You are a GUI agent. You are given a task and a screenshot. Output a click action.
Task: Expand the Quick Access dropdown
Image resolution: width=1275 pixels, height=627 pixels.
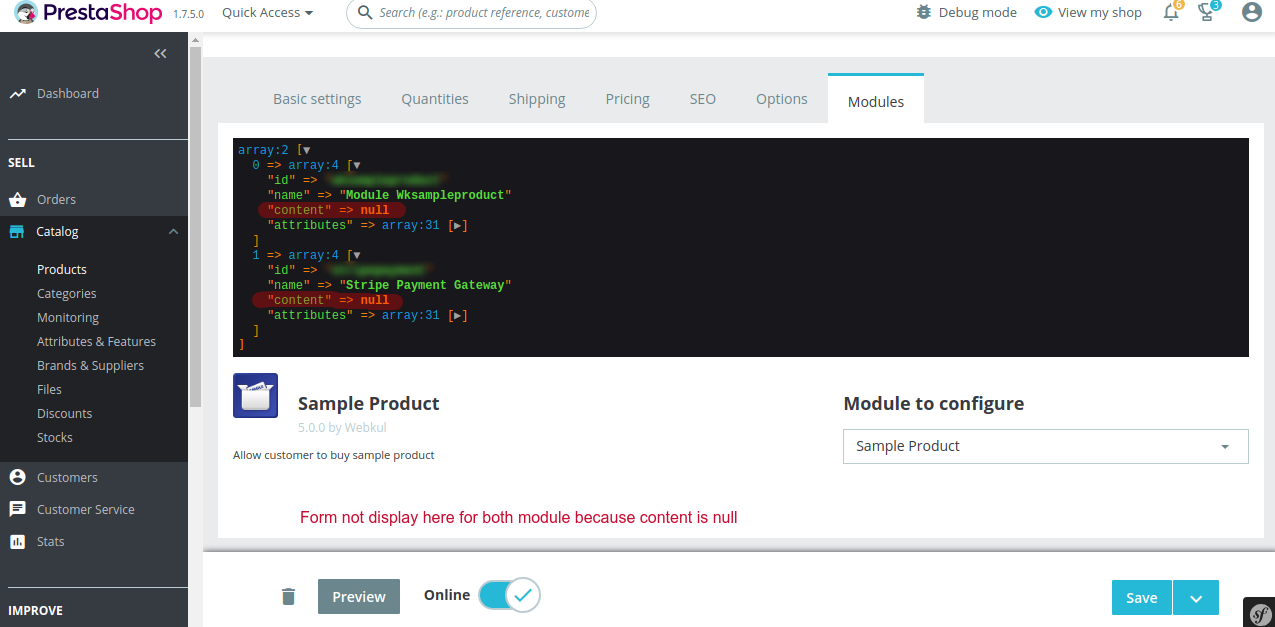tap(266, 12)
